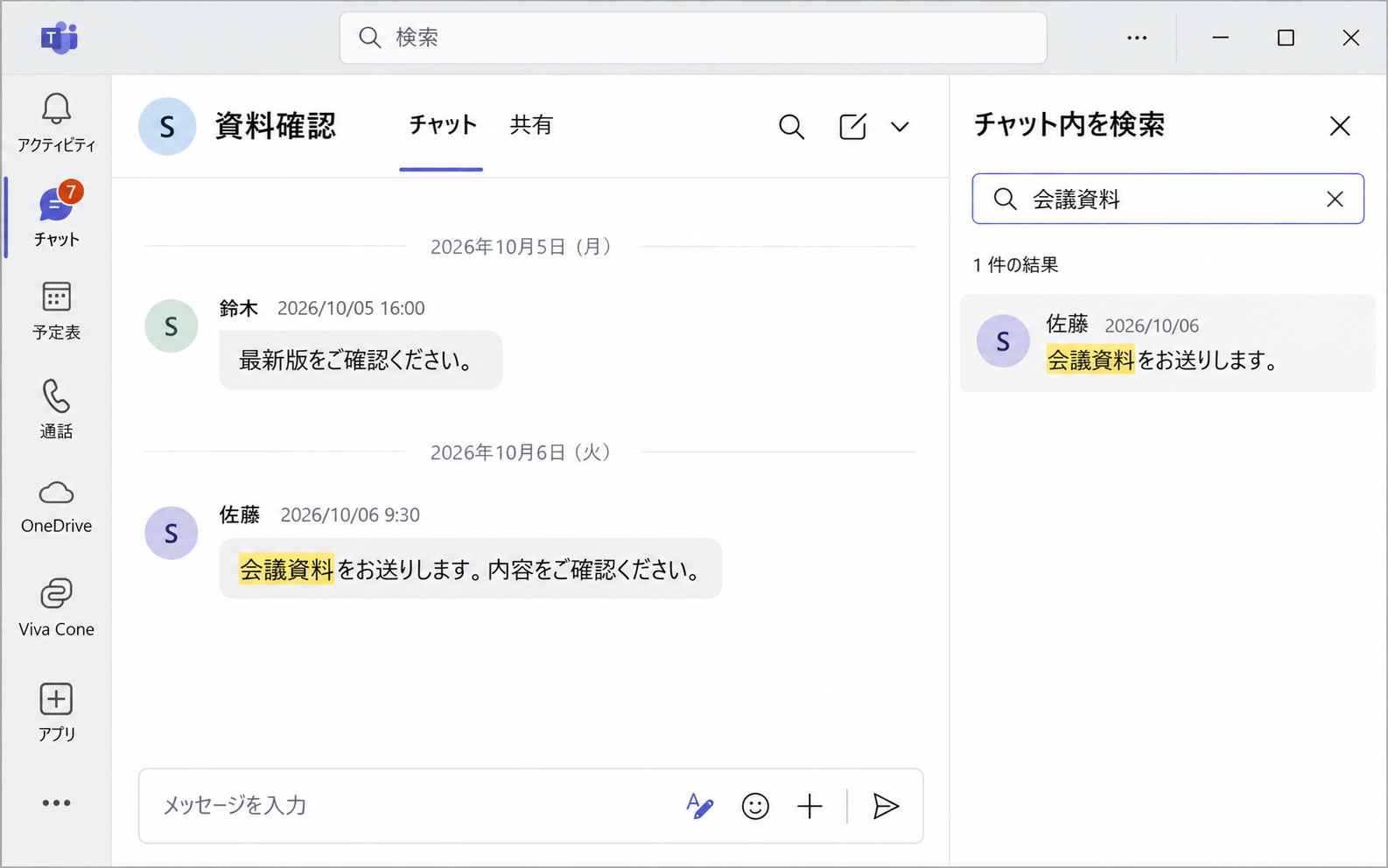Click the send arrow icon
Screen dimensions: 1388x868
(x=886, y=806)
